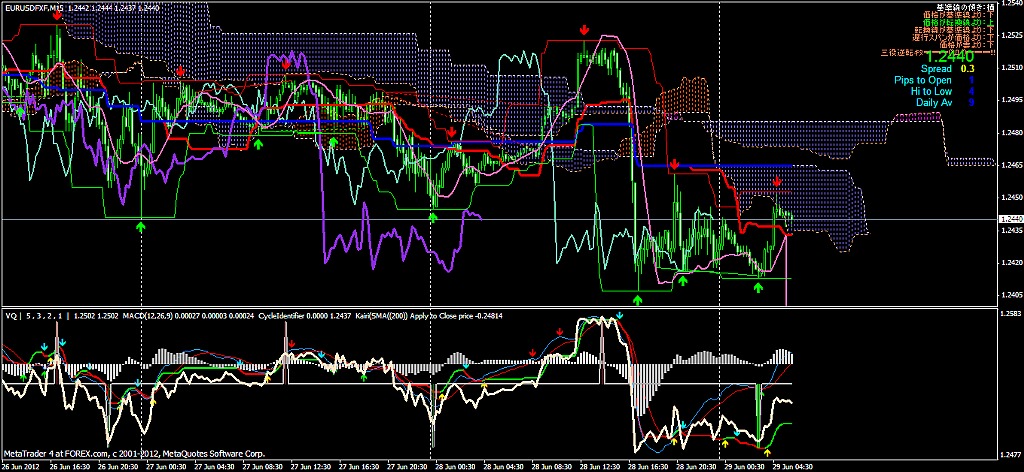Click the Spread label
1024x472 pixels.
[x=935, y=69]
